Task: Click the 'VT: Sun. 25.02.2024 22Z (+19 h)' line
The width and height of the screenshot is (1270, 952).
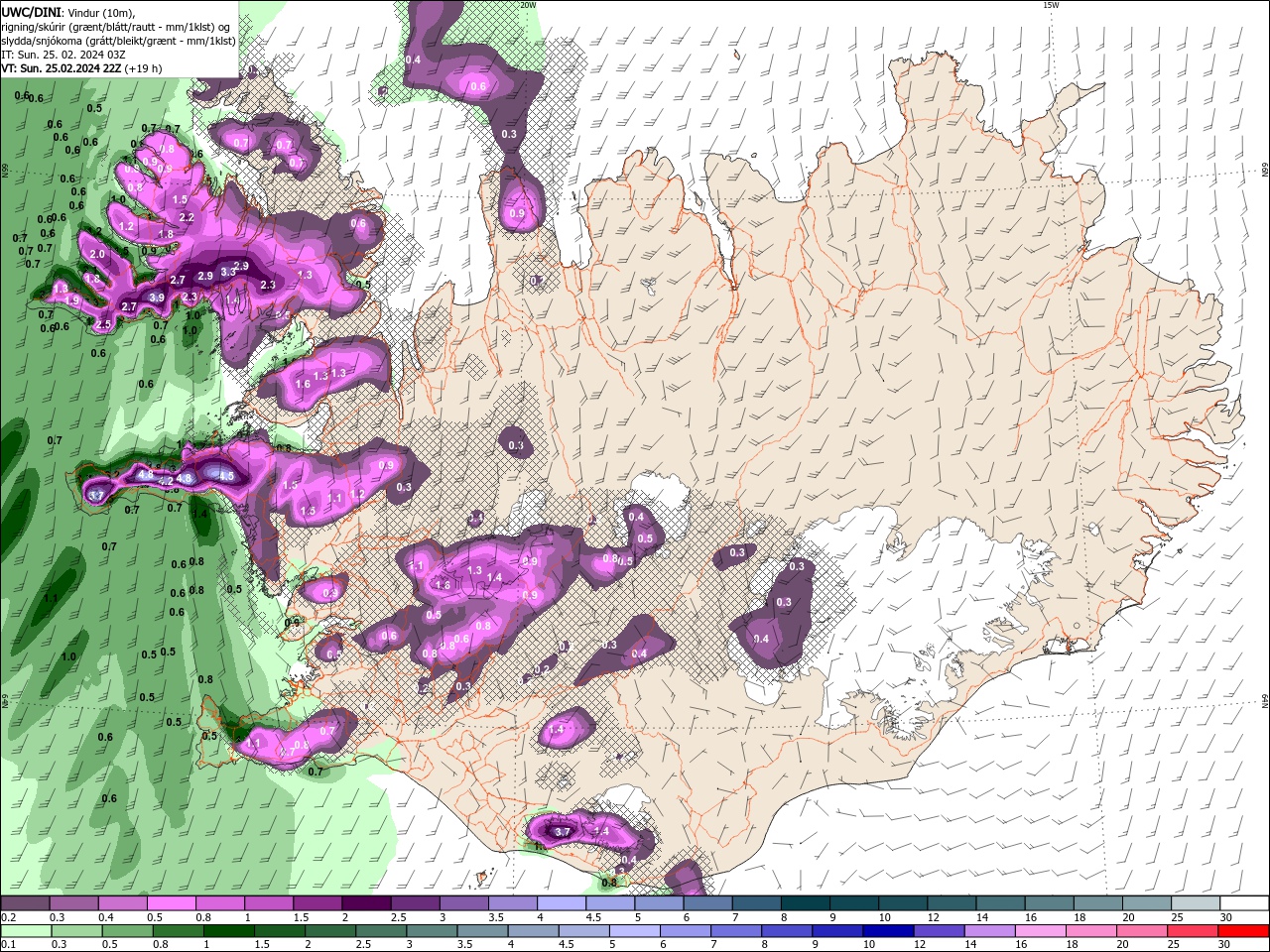Action: point(81,68)
